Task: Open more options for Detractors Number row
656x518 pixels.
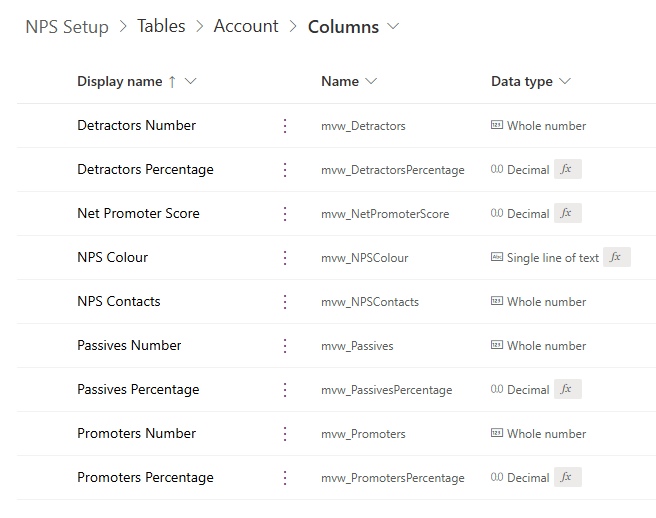Action: [285, 126]
